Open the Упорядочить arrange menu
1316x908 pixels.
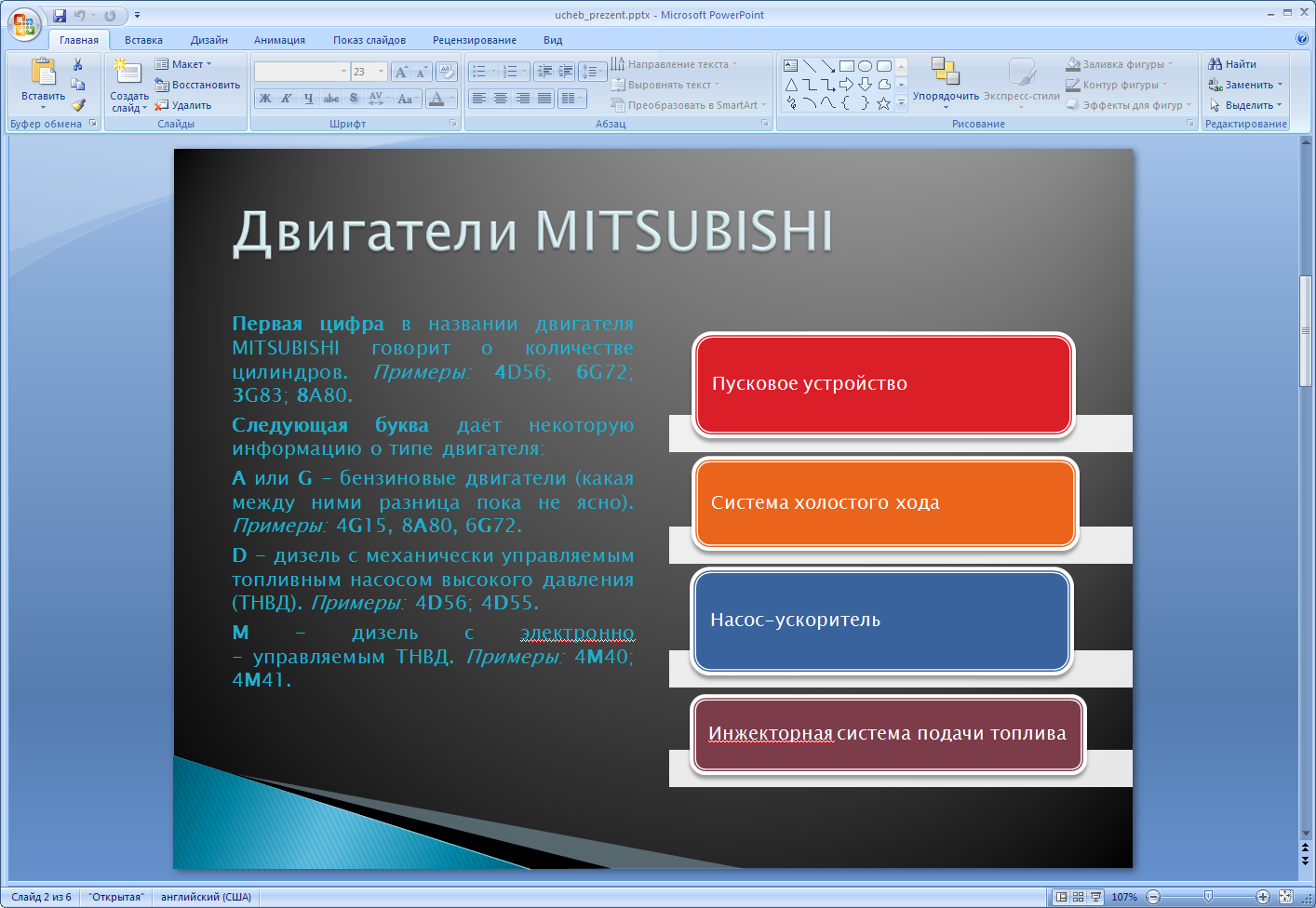(946, 84)
